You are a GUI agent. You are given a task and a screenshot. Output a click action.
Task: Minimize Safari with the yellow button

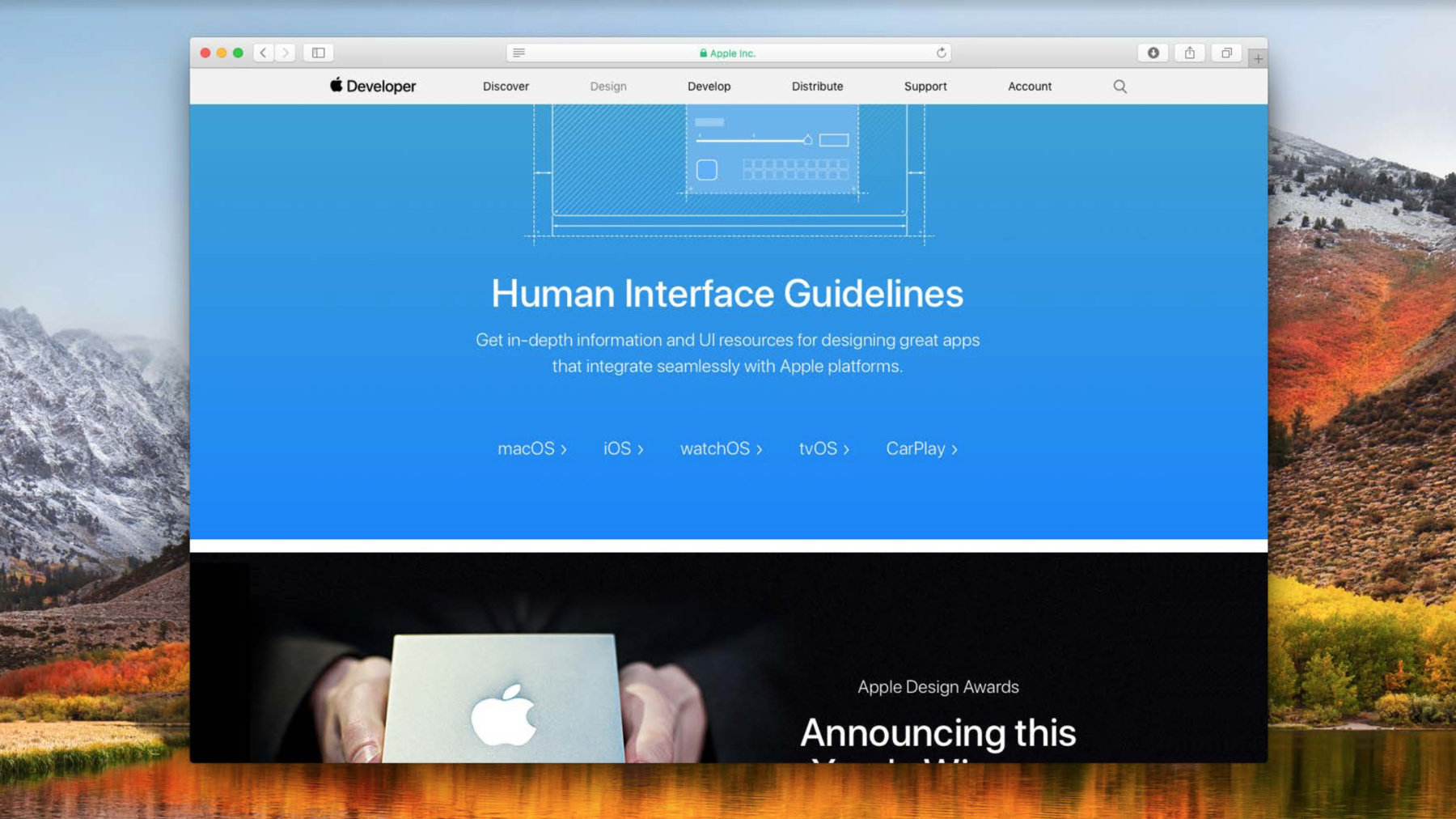tap(222, 53)
